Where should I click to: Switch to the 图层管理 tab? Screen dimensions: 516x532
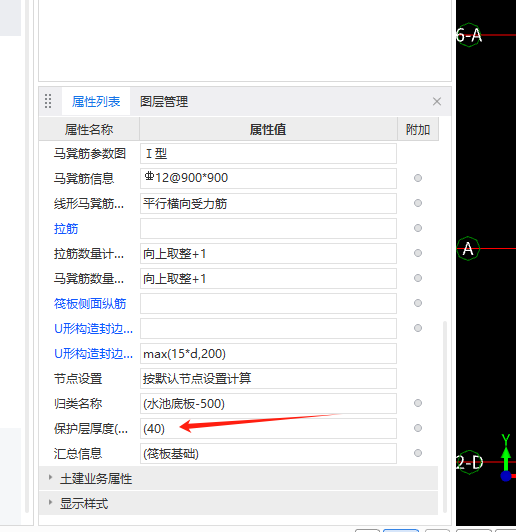click(164, 101)
